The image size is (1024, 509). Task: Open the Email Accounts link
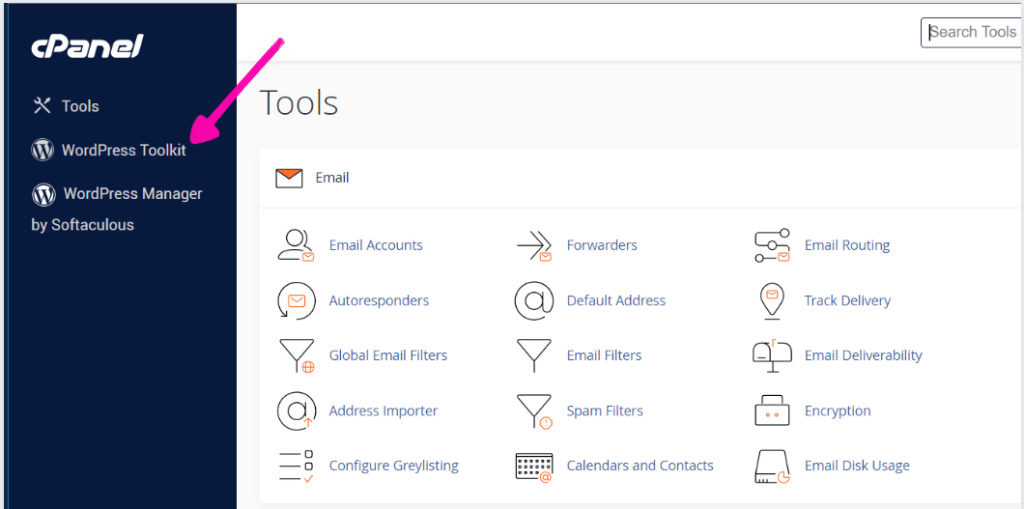[x=376, y=246]
